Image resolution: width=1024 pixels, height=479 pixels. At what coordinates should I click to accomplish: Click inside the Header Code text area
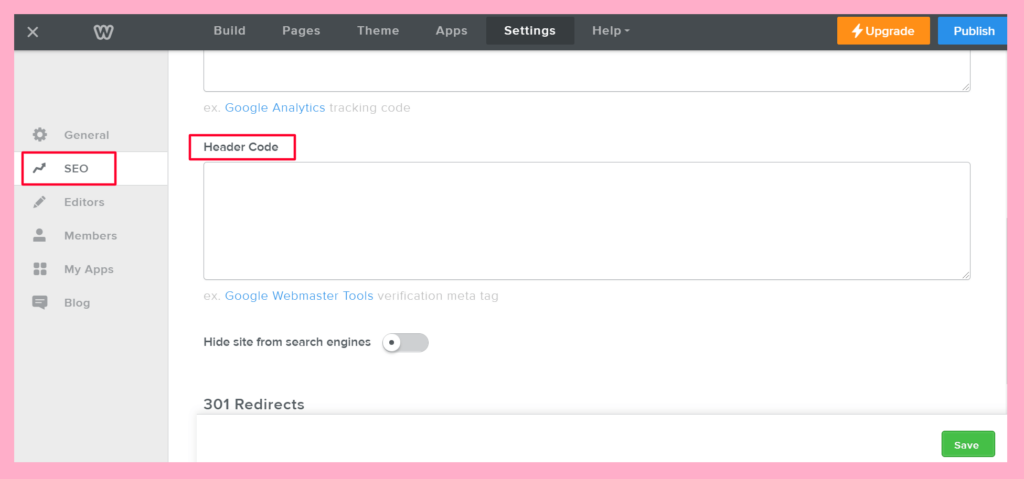(x=586, y=221)
